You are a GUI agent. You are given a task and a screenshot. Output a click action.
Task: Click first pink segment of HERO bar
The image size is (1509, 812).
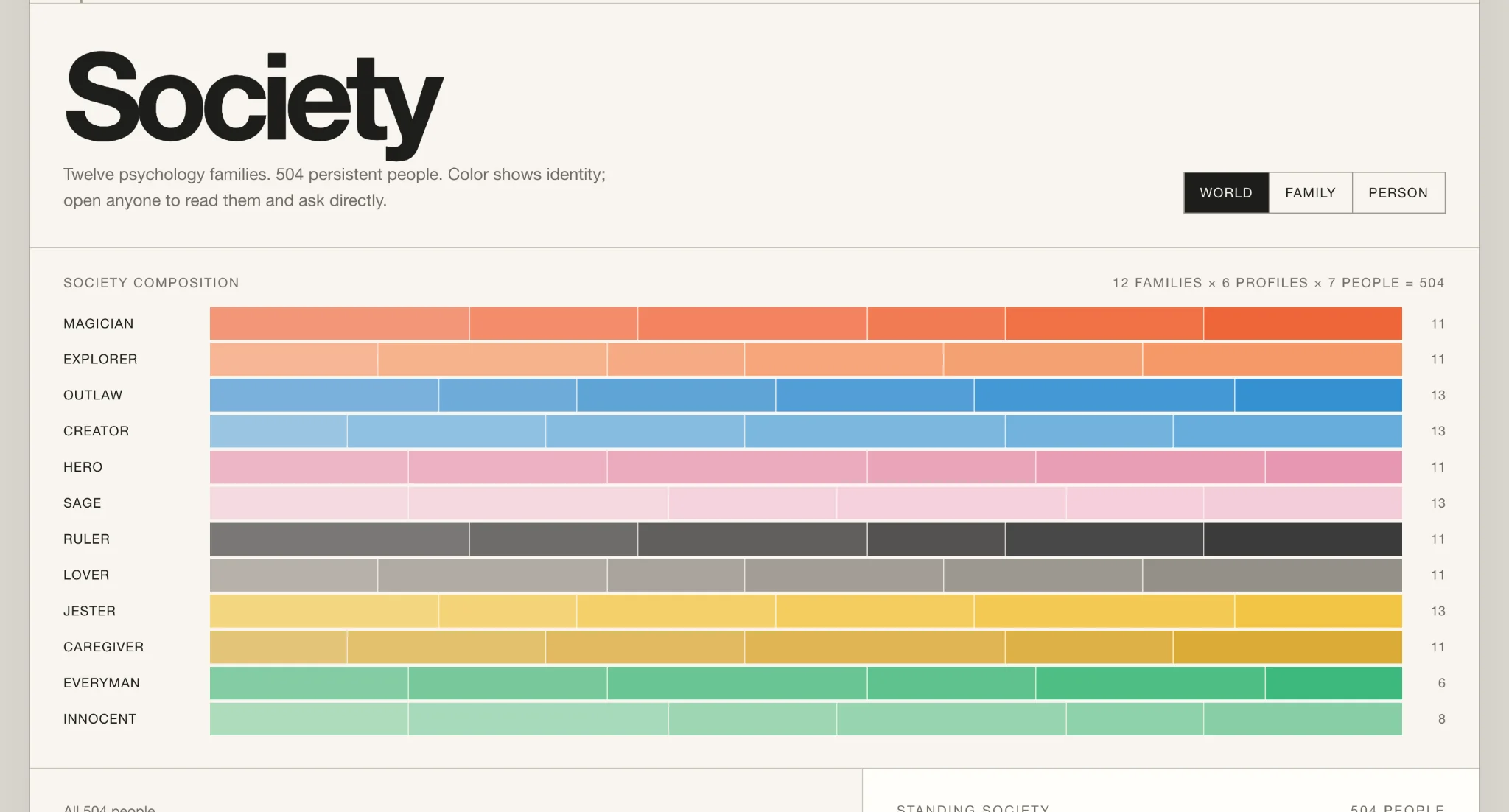309,467
